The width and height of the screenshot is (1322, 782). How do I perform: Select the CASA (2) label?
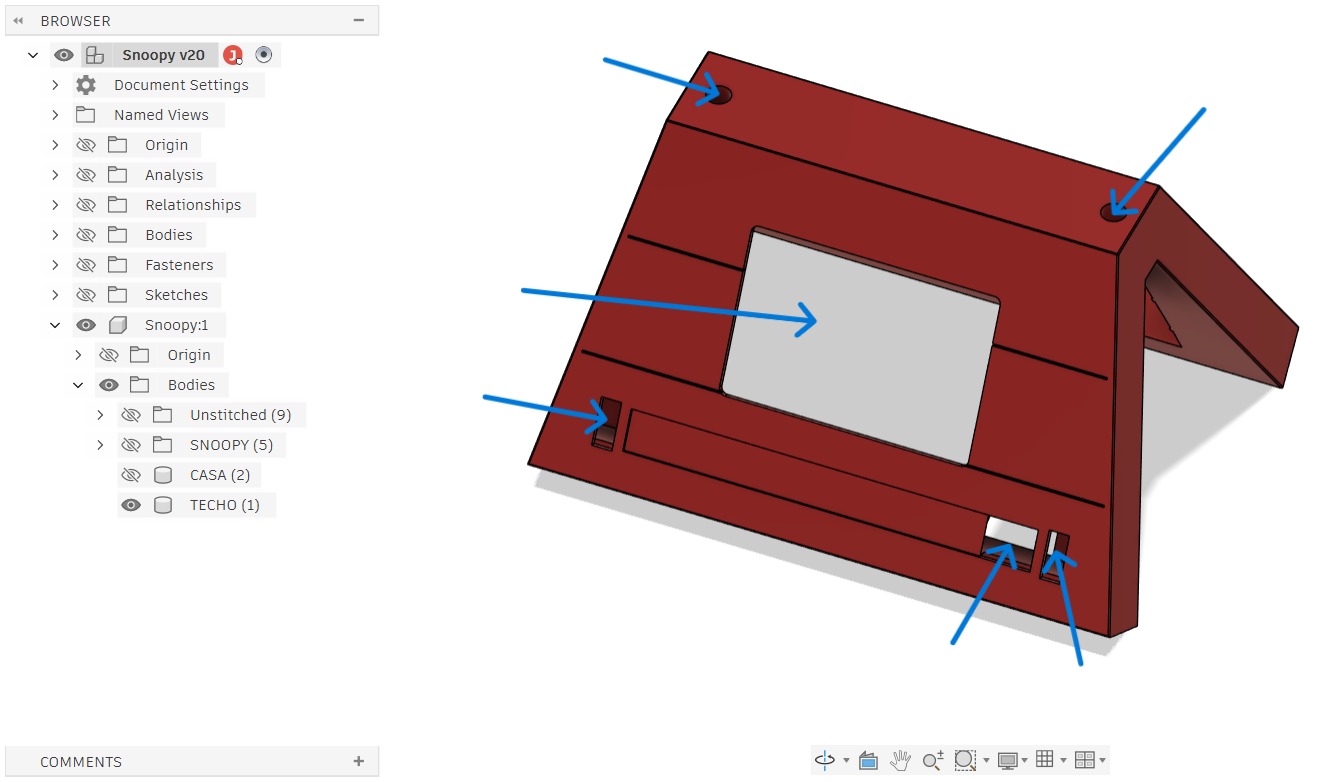[220, 475]
